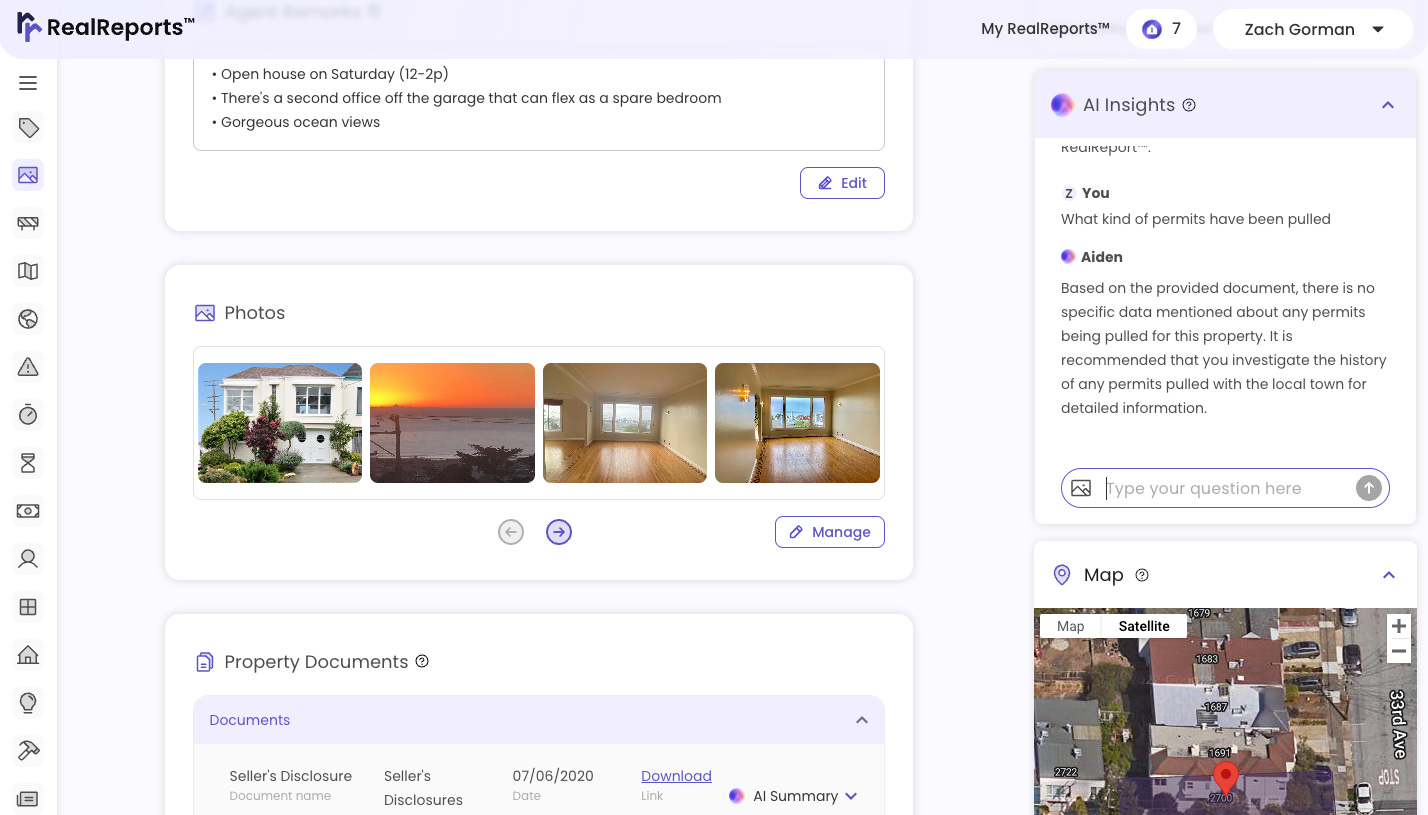Screen dimensions: 1428x815
Task: Click the person sidebar icon
Action: click(x=28, y=559)
